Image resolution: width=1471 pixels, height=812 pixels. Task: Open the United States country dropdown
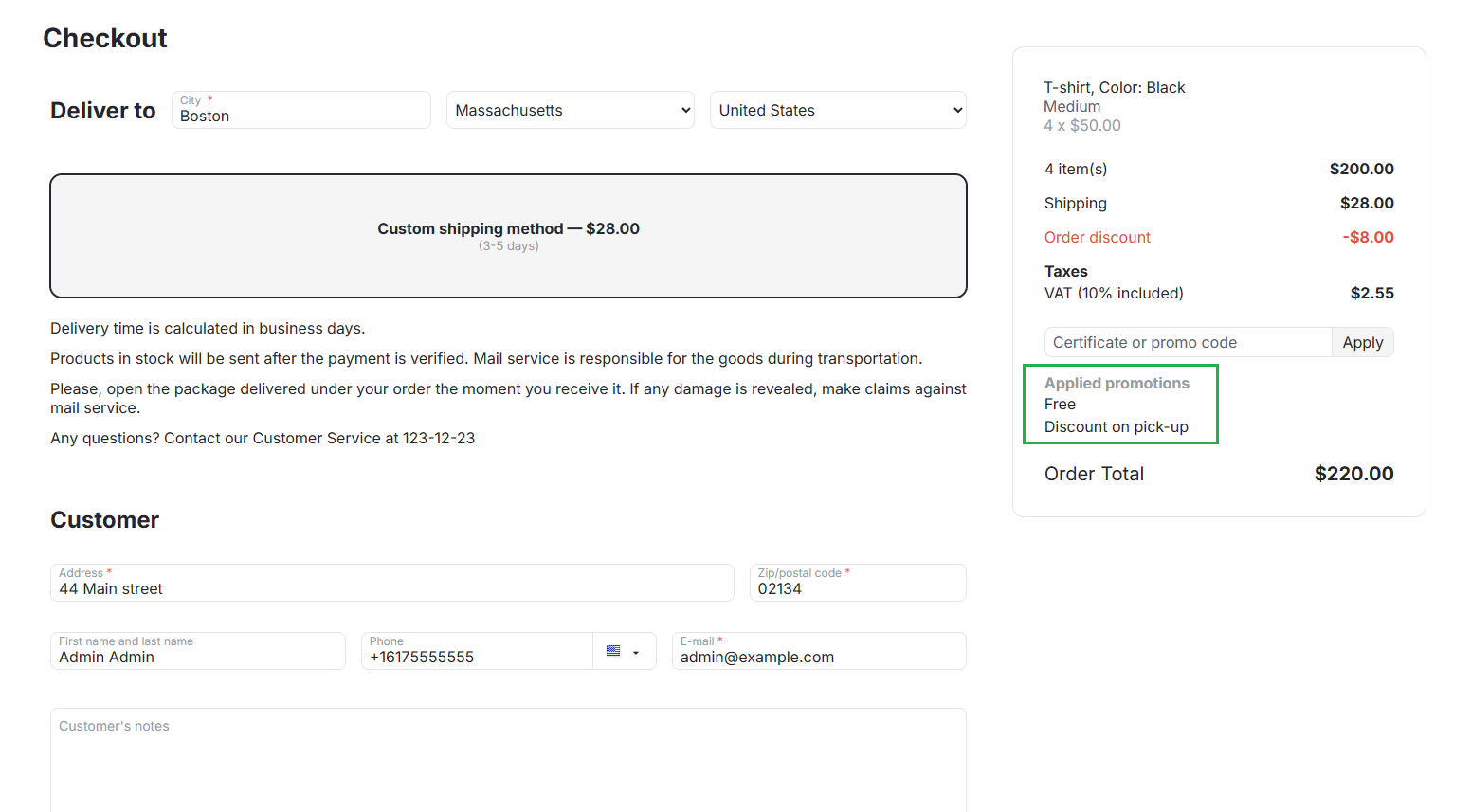[838, 110]
